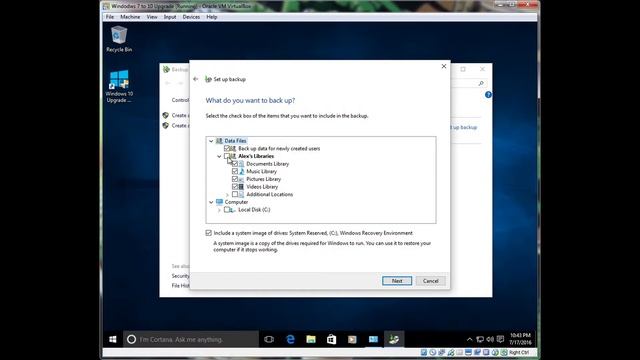640x360 pixels.
Task: Click the Backup and Restore taskbar icon
Action: click(394, 339)
